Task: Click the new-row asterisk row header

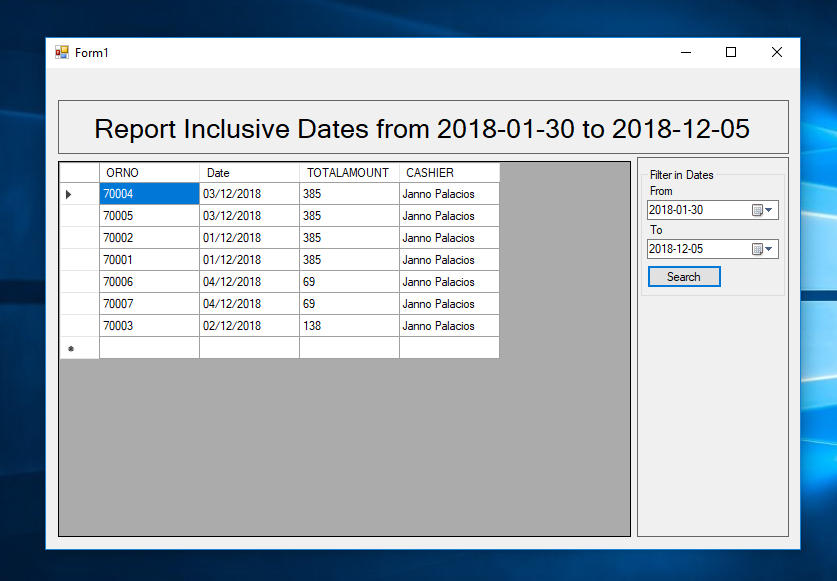Action: pyautogui.click(x=80, y=348)
